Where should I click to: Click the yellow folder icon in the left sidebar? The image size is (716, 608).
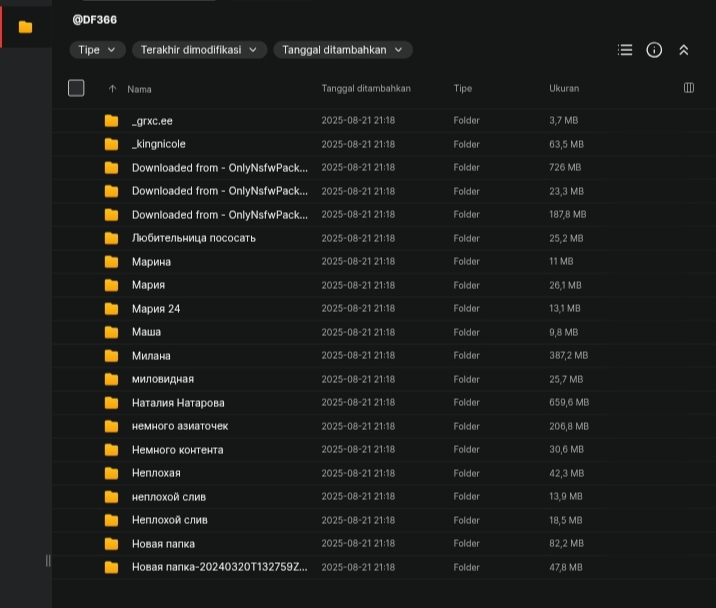(25, 27)
